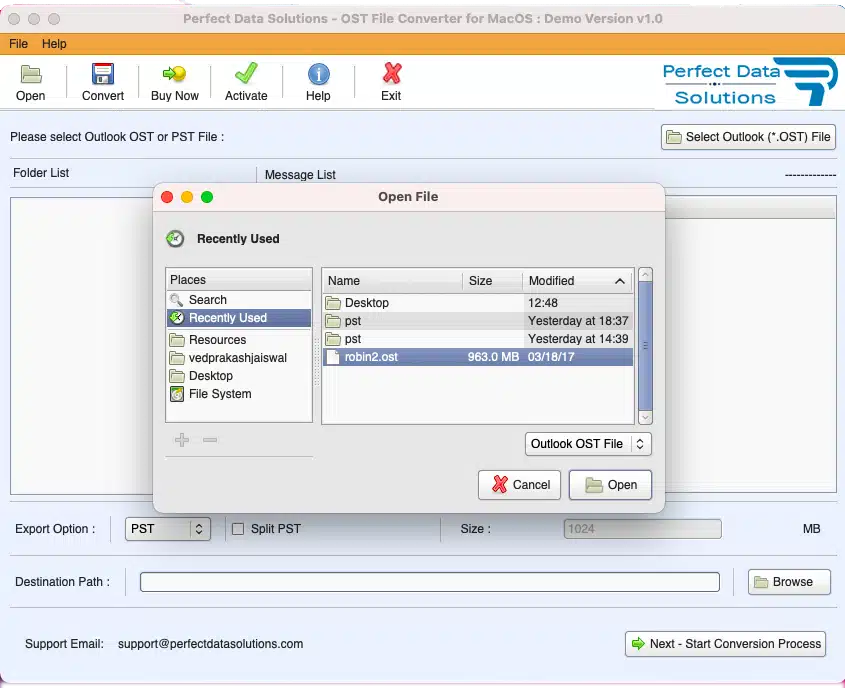Click Cancel in Open File dialog
Viewport: 845px width, 688px height.
tap(520, 485)
